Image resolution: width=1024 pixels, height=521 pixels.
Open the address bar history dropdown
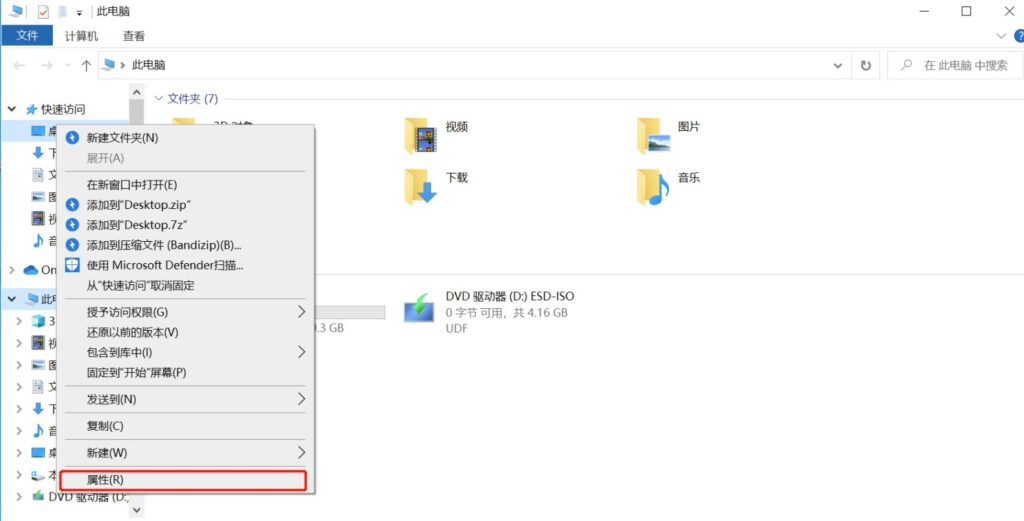838,65
